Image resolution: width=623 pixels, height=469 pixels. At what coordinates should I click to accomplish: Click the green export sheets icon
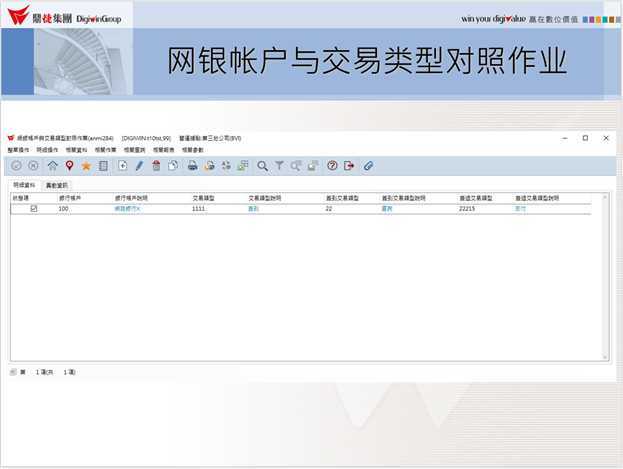[243, 166]
